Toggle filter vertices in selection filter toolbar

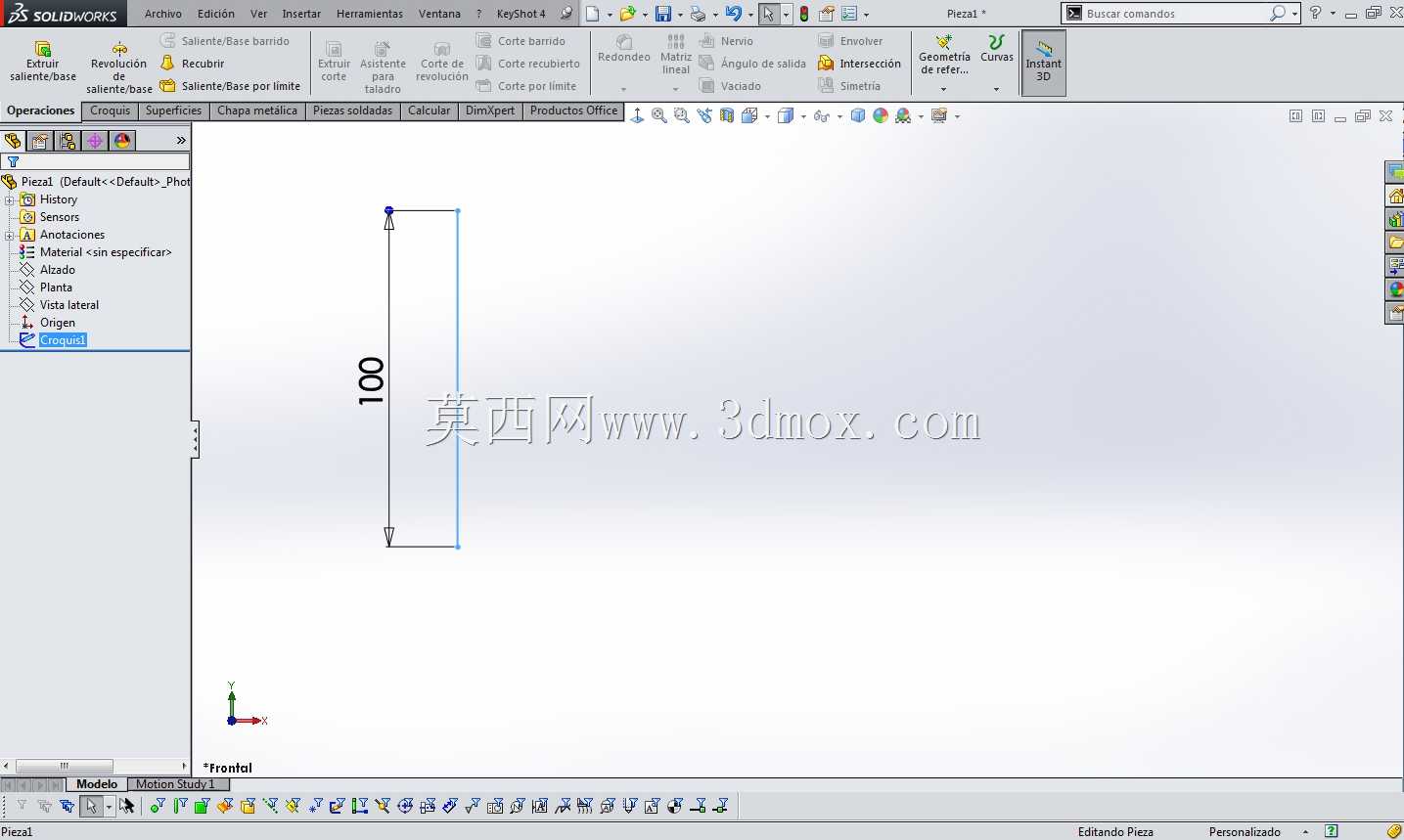pyautogui.click(x=158, y=806)
